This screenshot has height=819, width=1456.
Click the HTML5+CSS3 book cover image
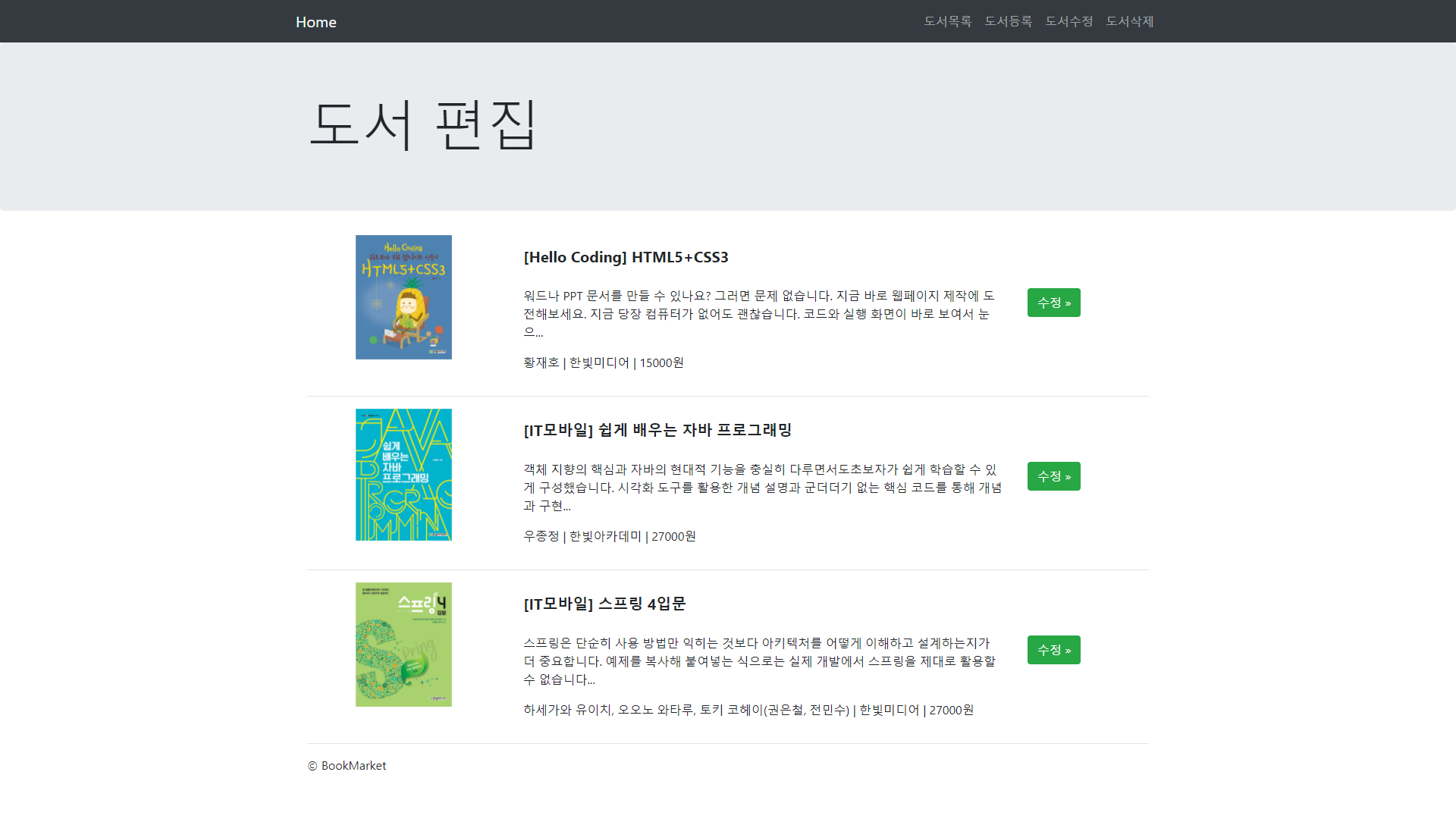tap(403, 297)
